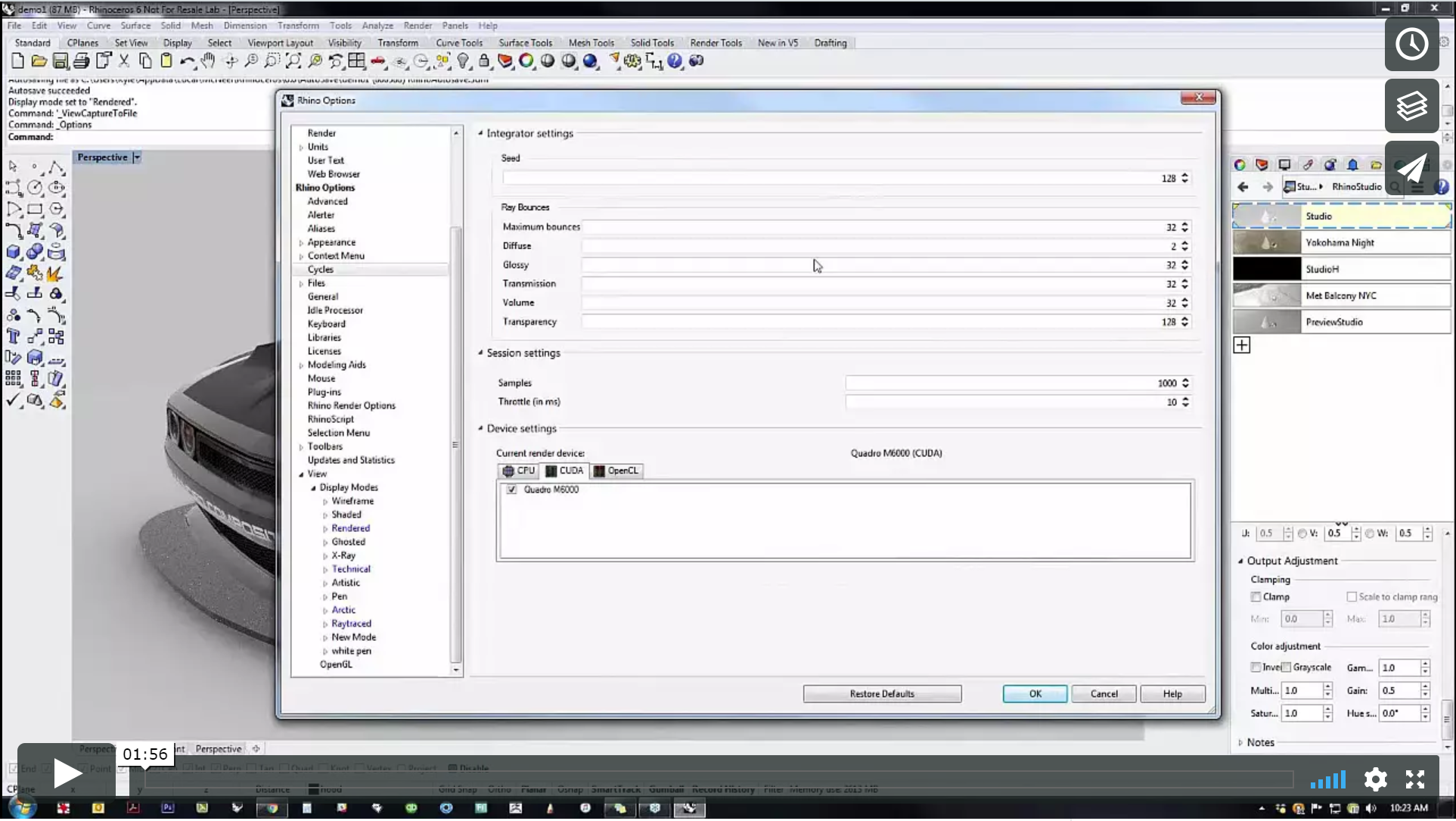The image size is (1456, 821).
Task: Click the video progress bar
Action: 719,779
